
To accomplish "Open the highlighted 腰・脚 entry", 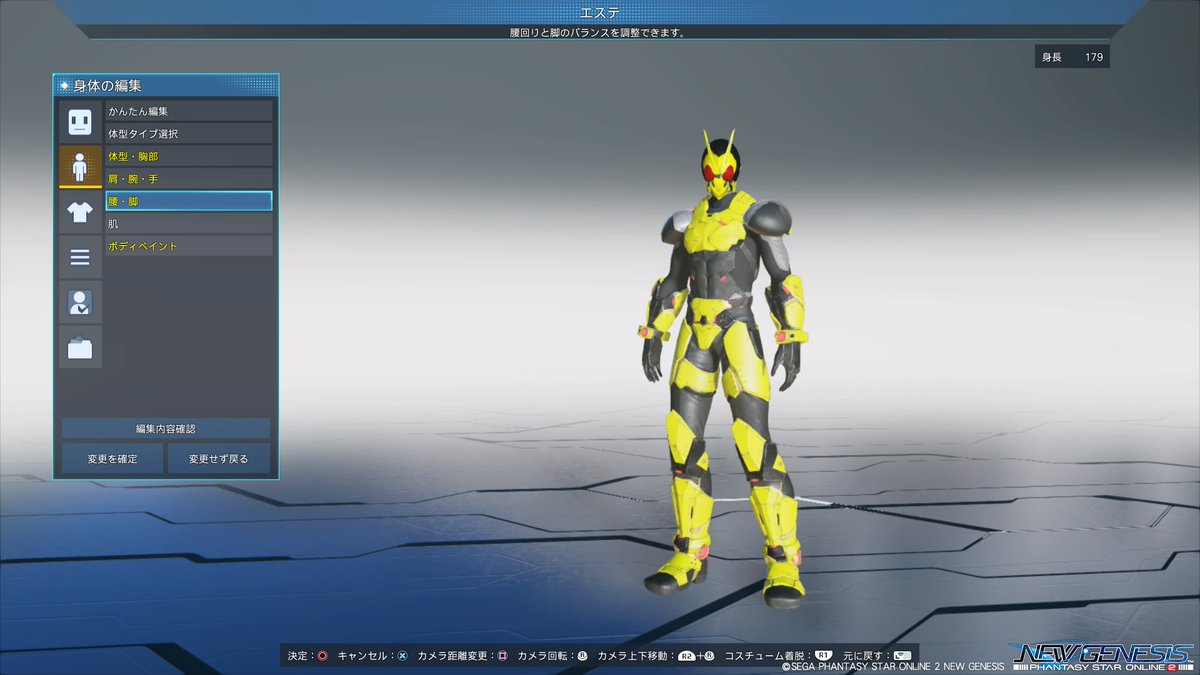I will pos(189,201).
